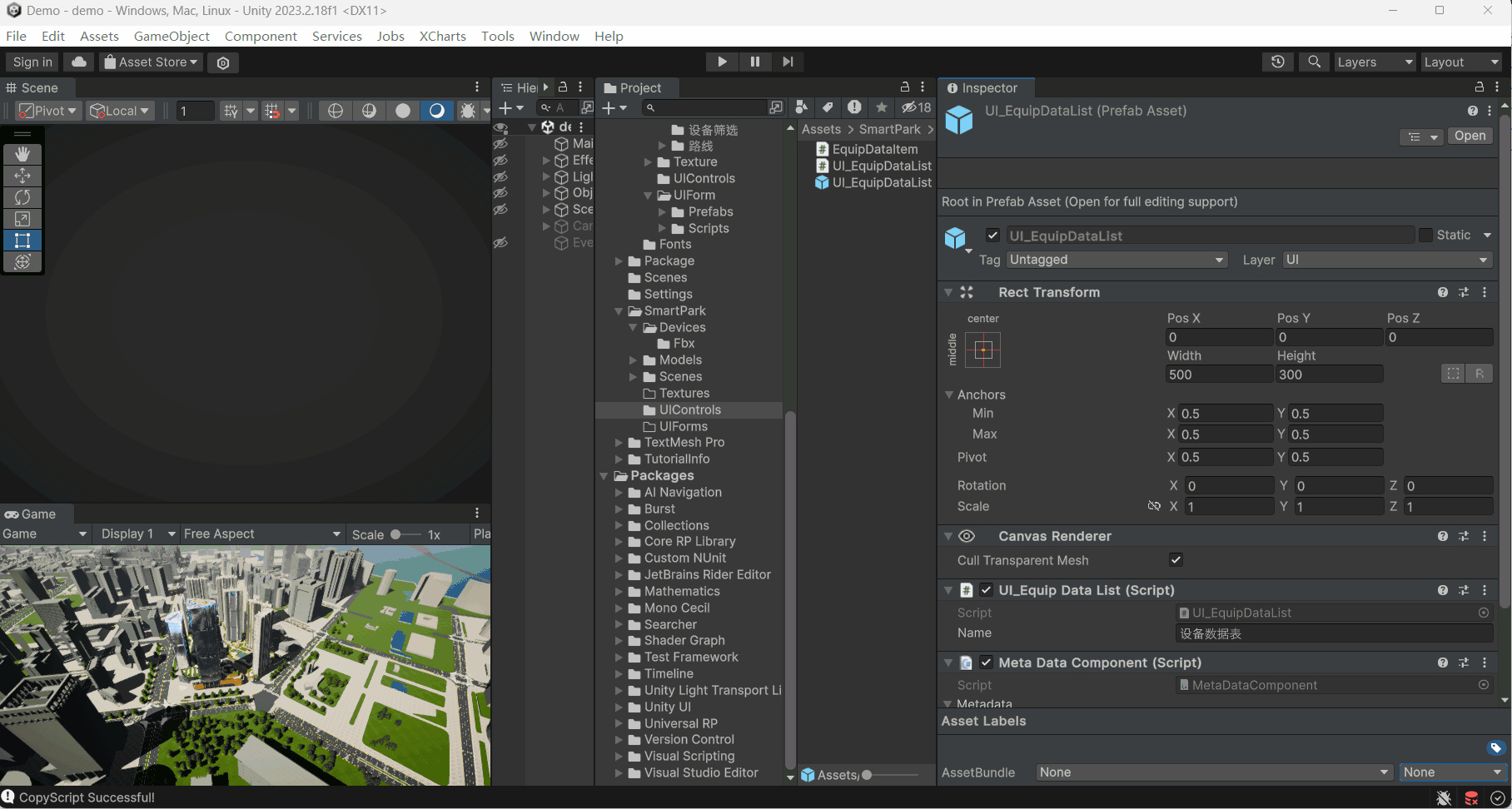Select the Hand view tool
Image resolution: width=1512 pixels, height=809 pixels.
(x=22, y=154)
